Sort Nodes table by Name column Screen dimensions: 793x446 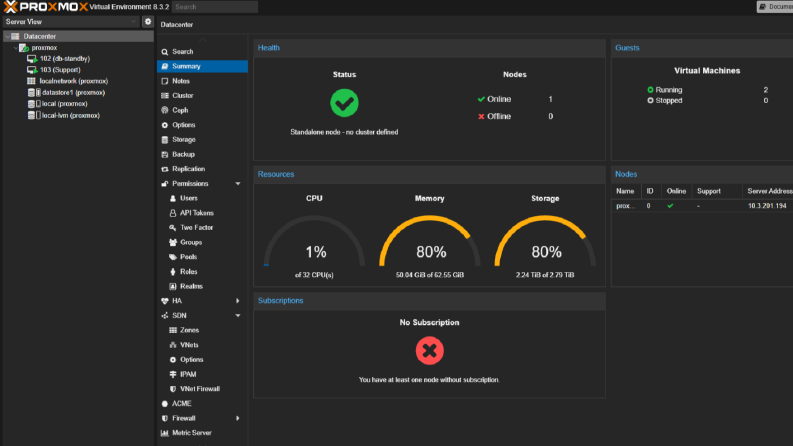point(626,191)
